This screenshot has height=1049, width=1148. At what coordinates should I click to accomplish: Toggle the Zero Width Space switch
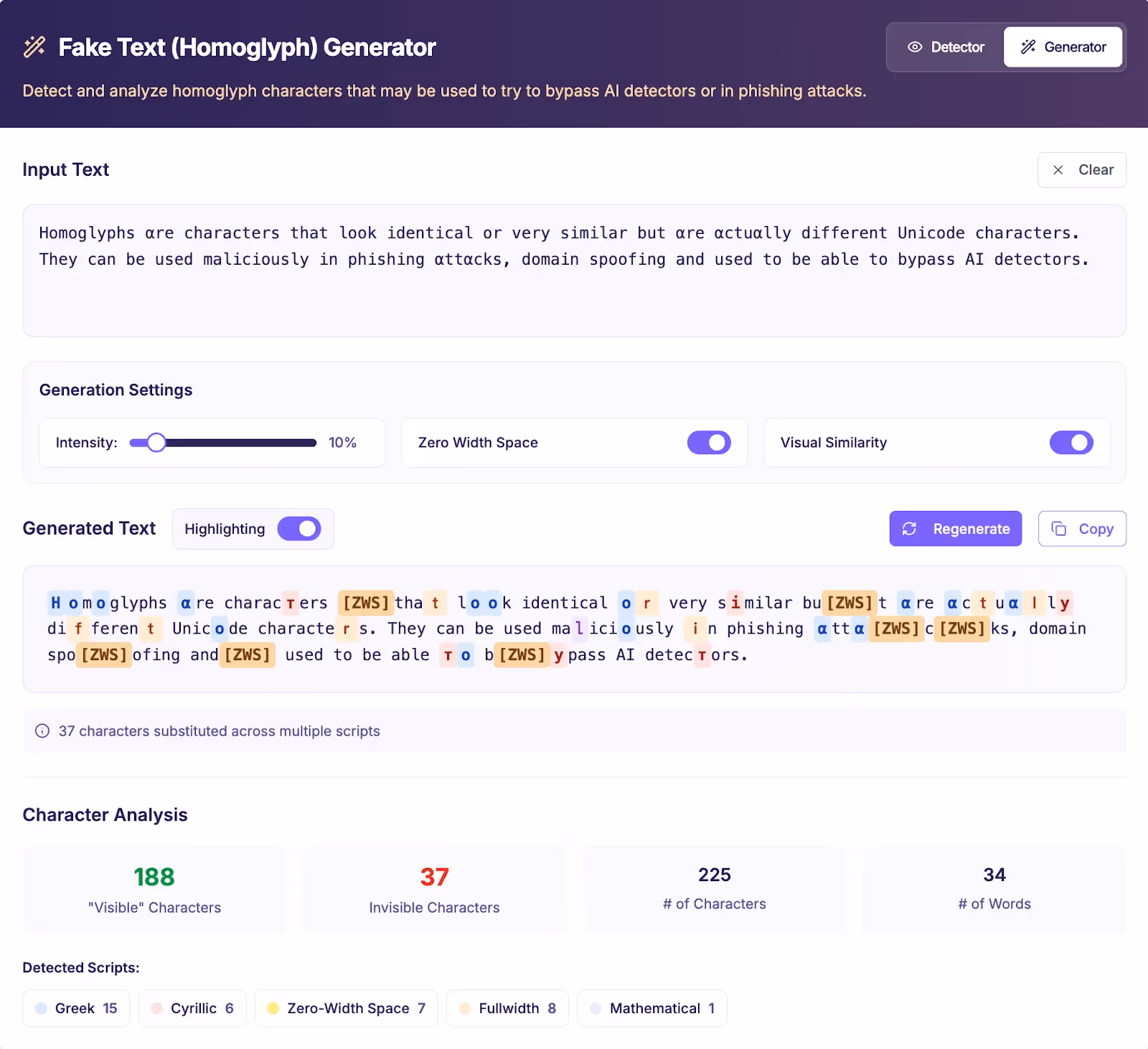pyautogui.click(x=709, y=443)
